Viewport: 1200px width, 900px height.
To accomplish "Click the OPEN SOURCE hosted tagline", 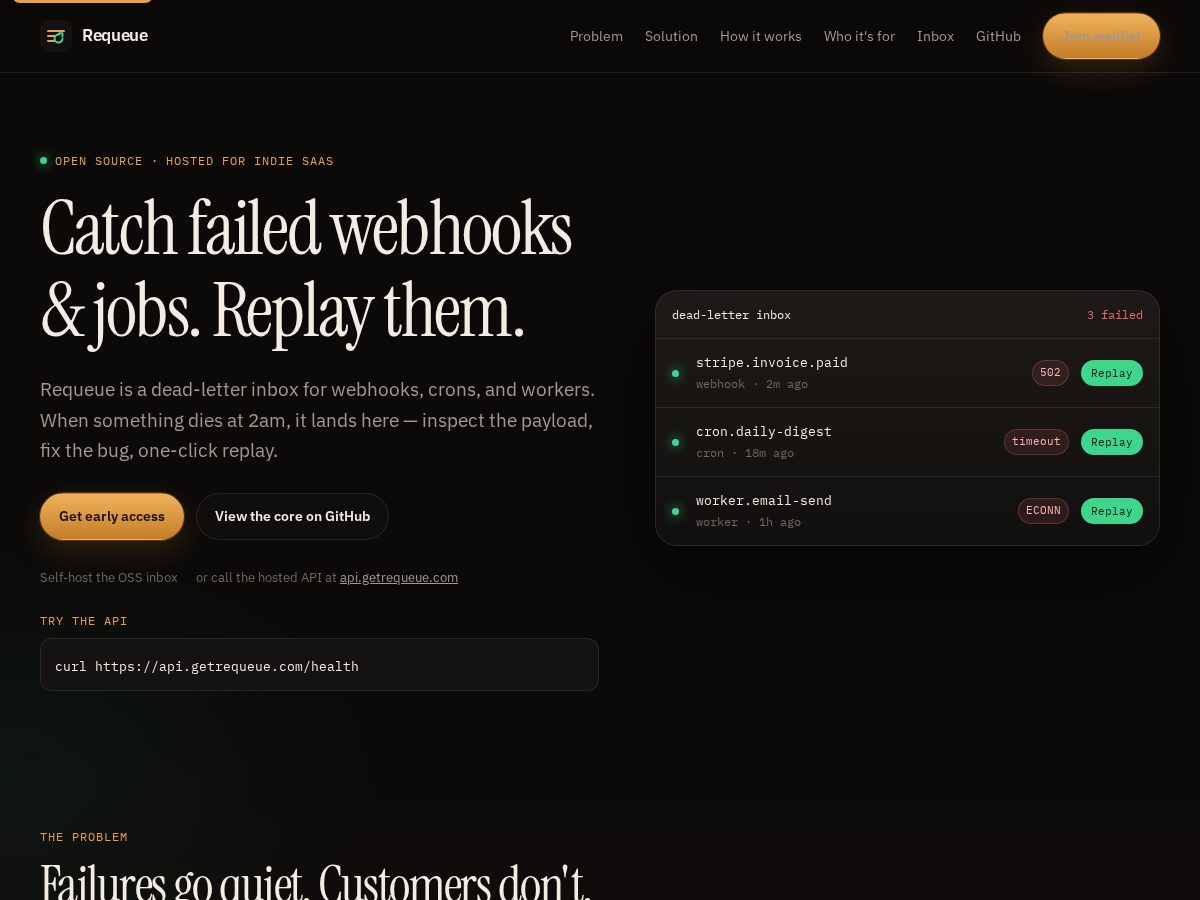I will [x=194, y=161].
